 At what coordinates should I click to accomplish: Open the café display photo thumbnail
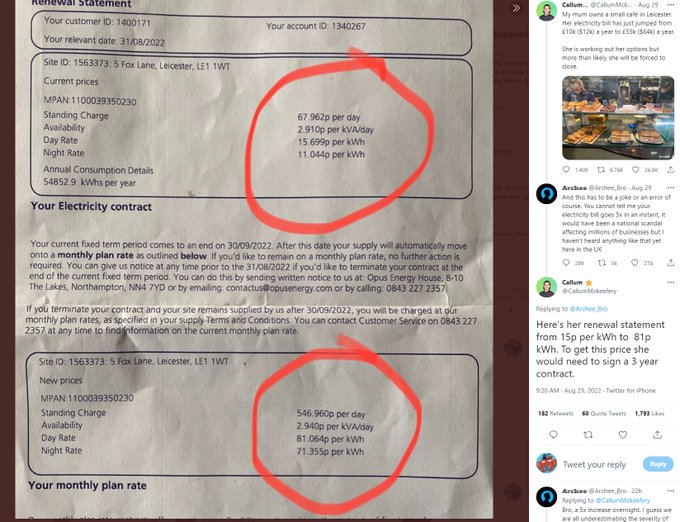click(618, 117)
